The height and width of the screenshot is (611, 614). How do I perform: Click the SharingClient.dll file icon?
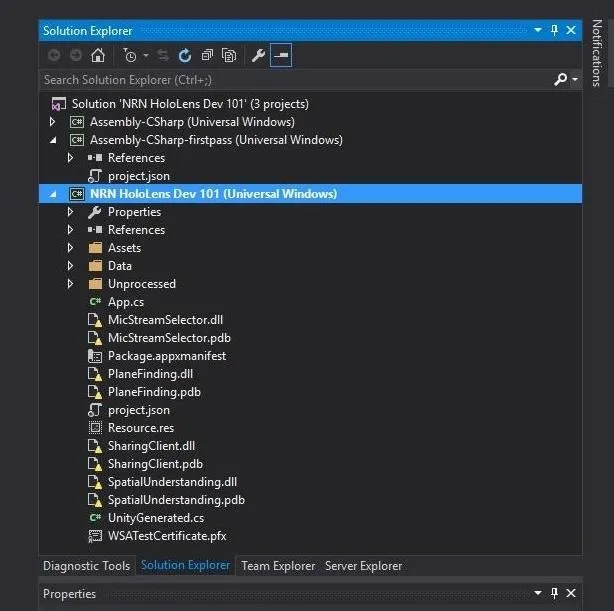95,446
